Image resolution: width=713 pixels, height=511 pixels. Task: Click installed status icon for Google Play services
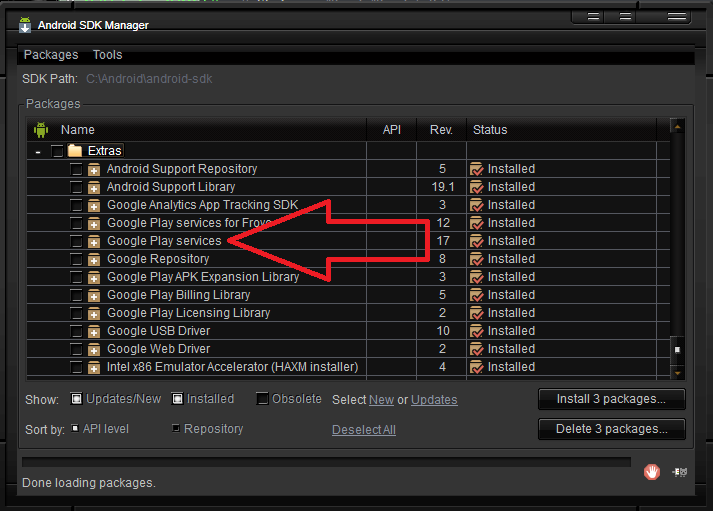(x=477, y=241)
